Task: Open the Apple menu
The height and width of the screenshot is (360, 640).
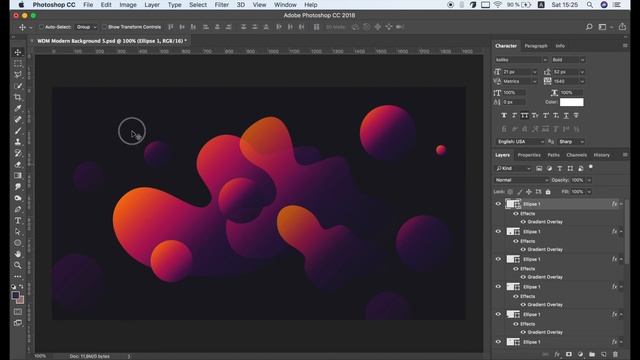Action: (x=21, y=5)
